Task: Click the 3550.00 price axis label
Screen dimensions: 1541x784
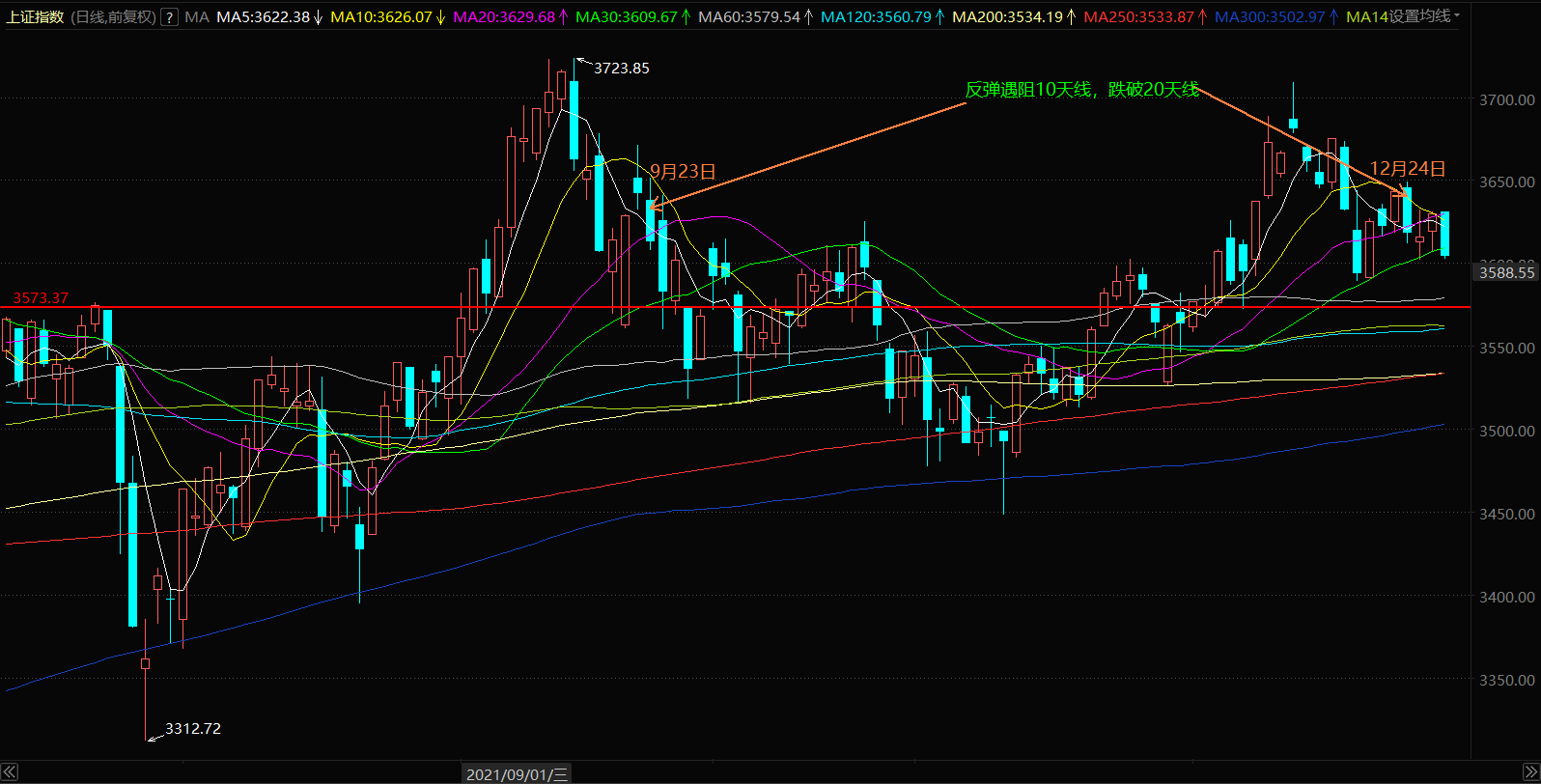Action: tap(1507, 349)
